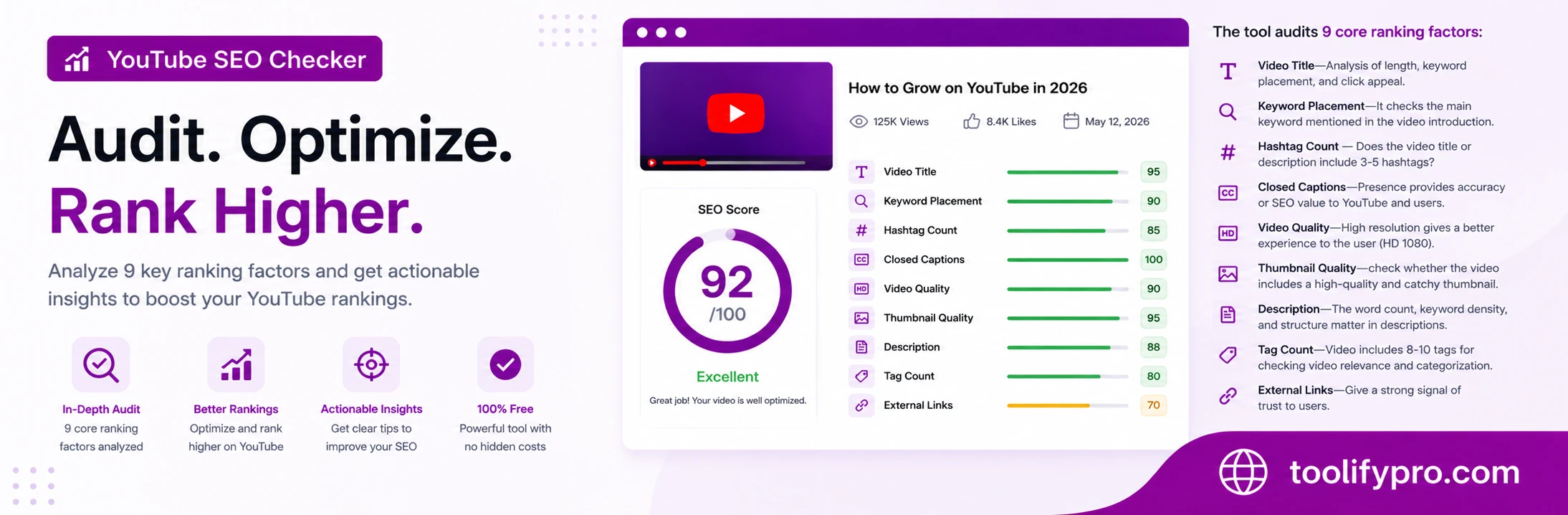Click the Video Quality HD icon in the score list

click(861, 288)
